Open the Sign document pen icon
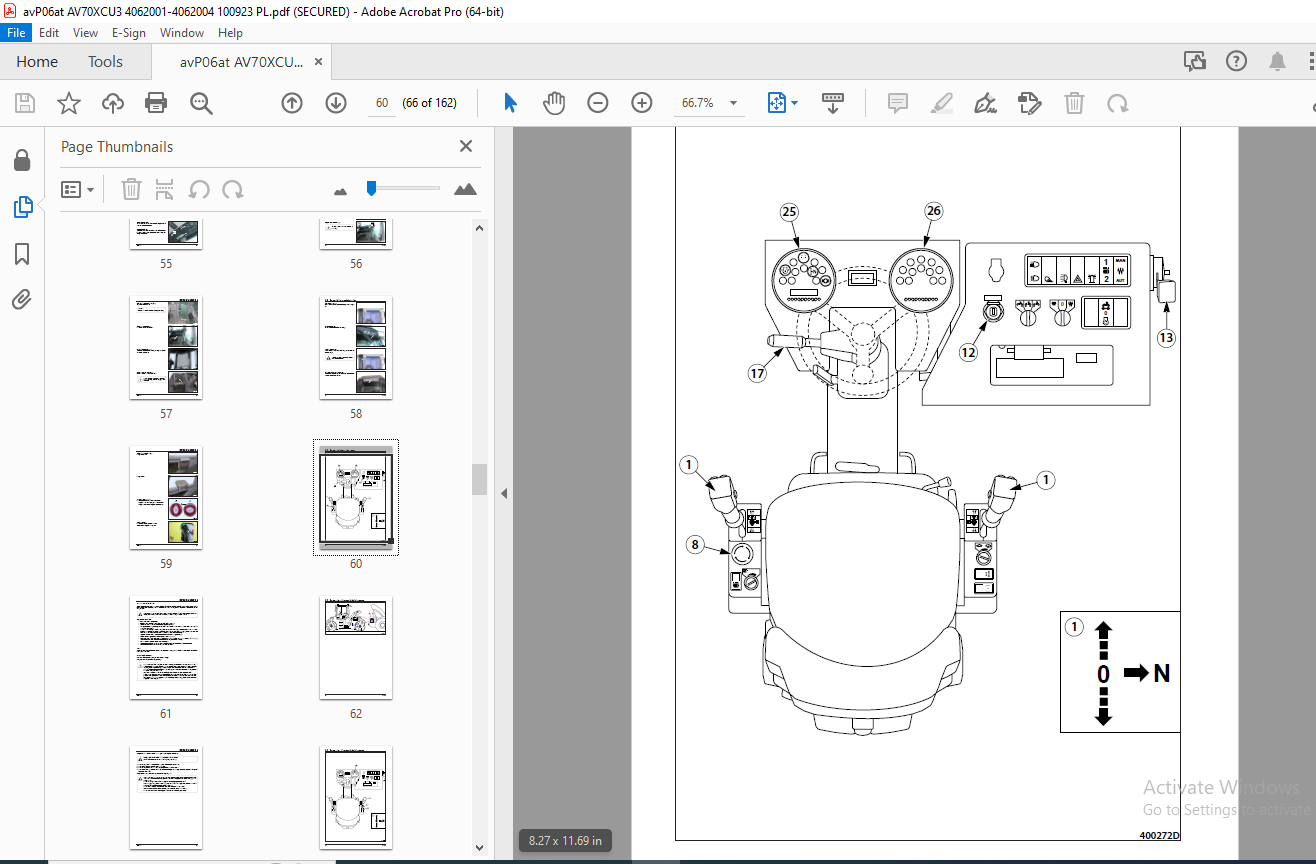Image resolution: width=1316 pixels, height=864 pixels. click(986, 103)
